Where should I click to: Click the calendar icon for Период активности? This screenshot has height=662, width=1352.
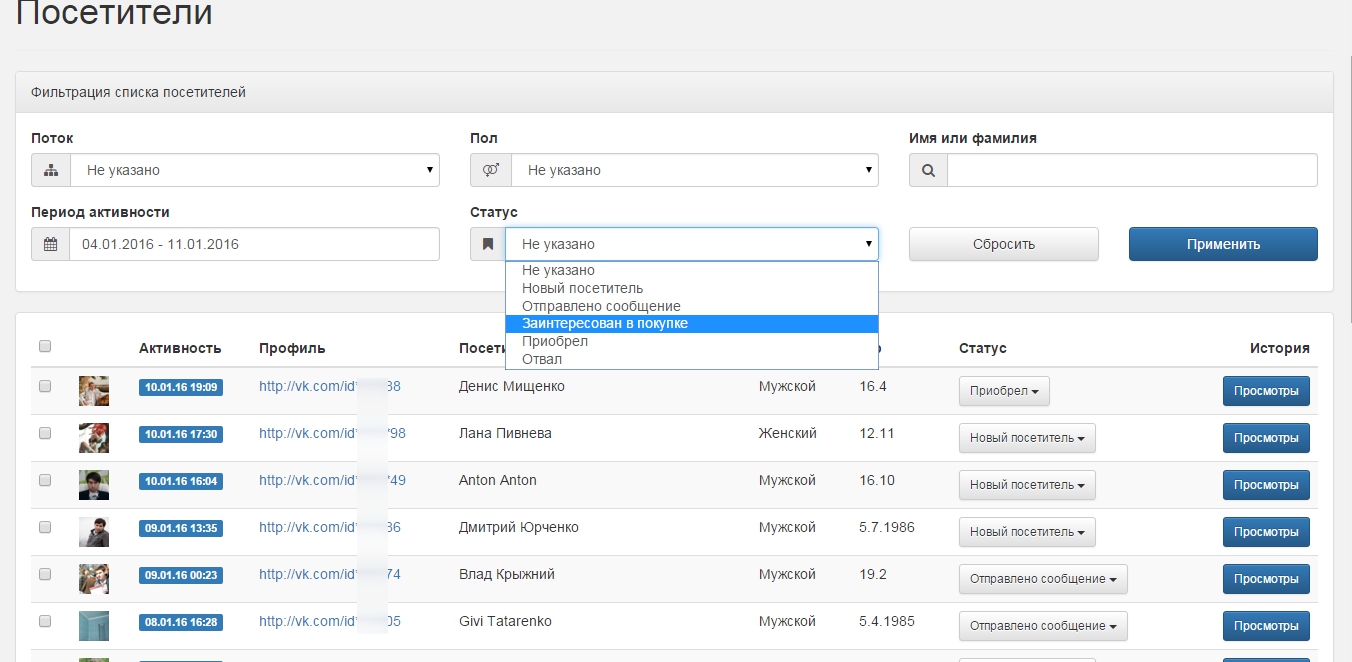[51, 244]
